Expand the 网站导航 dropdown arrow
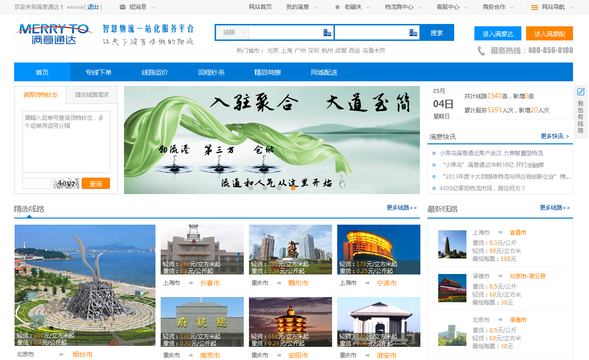The height and width of the screenshot is (360, 589). point(571,7)
